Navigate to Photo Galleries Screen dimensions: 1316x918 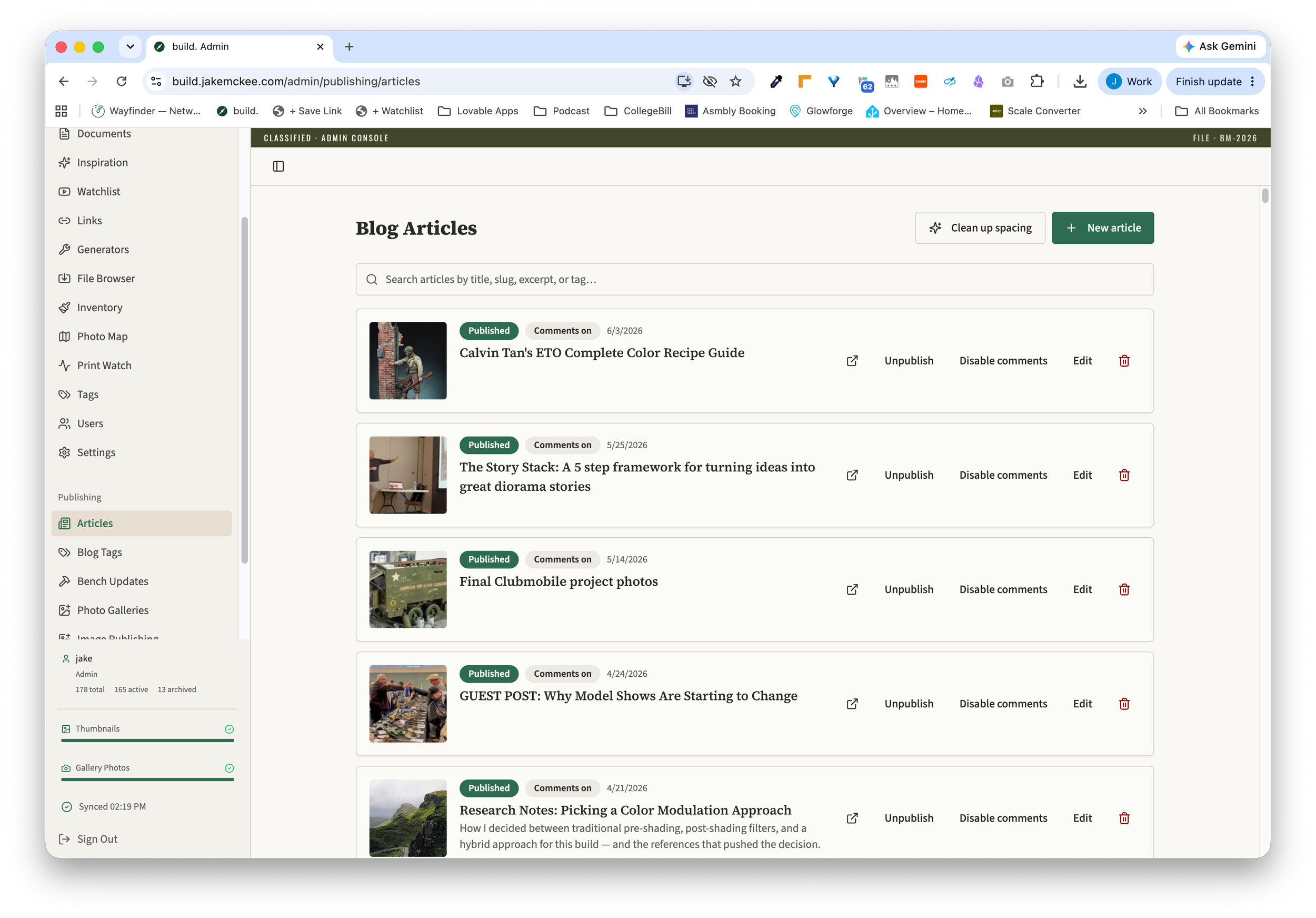tap(142, 610)
